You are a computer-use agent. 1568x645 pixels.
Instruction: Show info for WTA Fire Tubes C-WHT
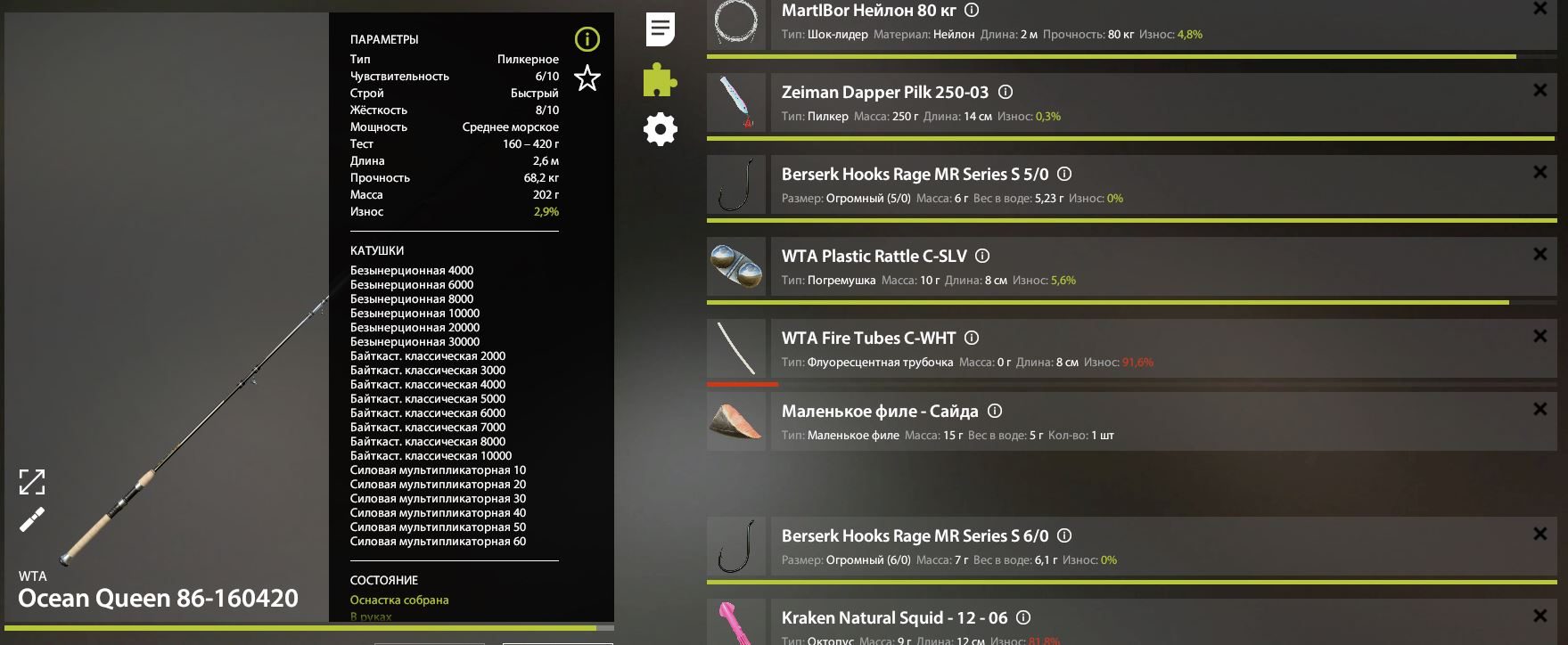[972, 339]
